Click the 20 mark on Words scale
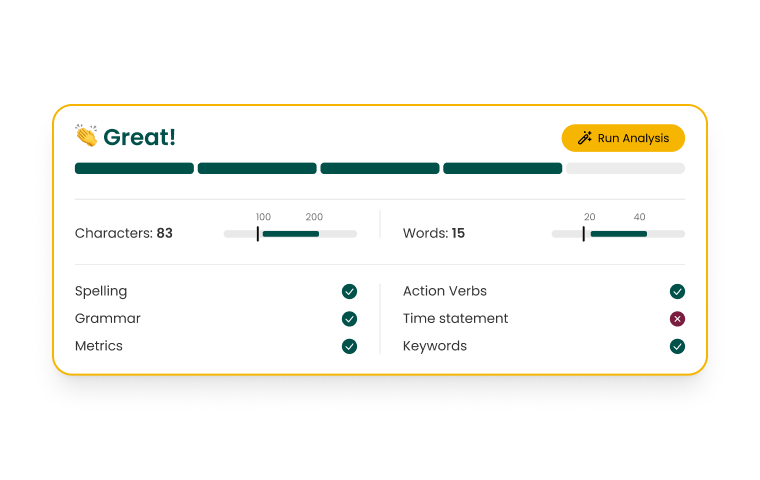 pos(589,217)
